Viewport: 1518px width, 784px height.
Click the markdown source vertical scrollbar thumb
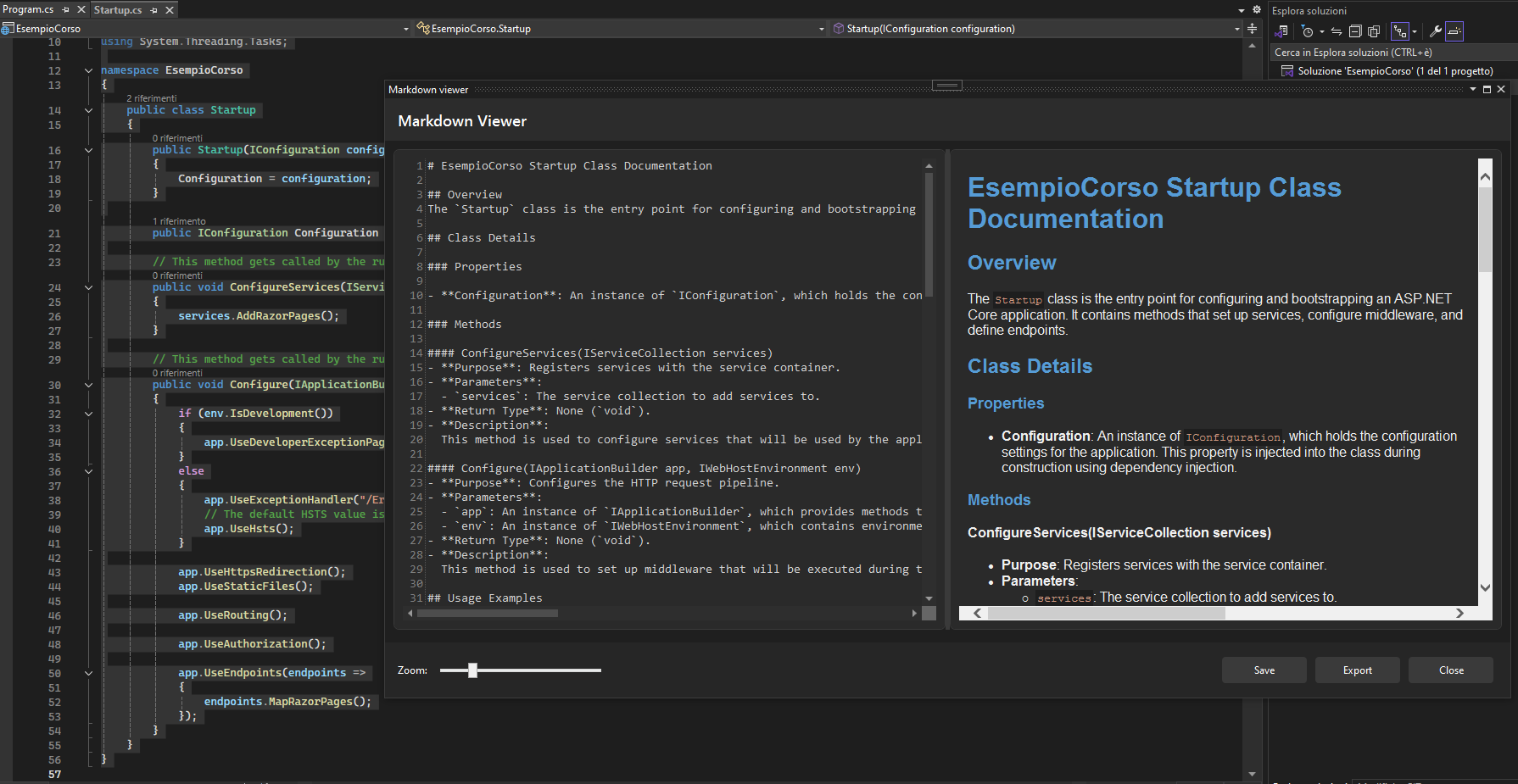[x=929, y=235]
